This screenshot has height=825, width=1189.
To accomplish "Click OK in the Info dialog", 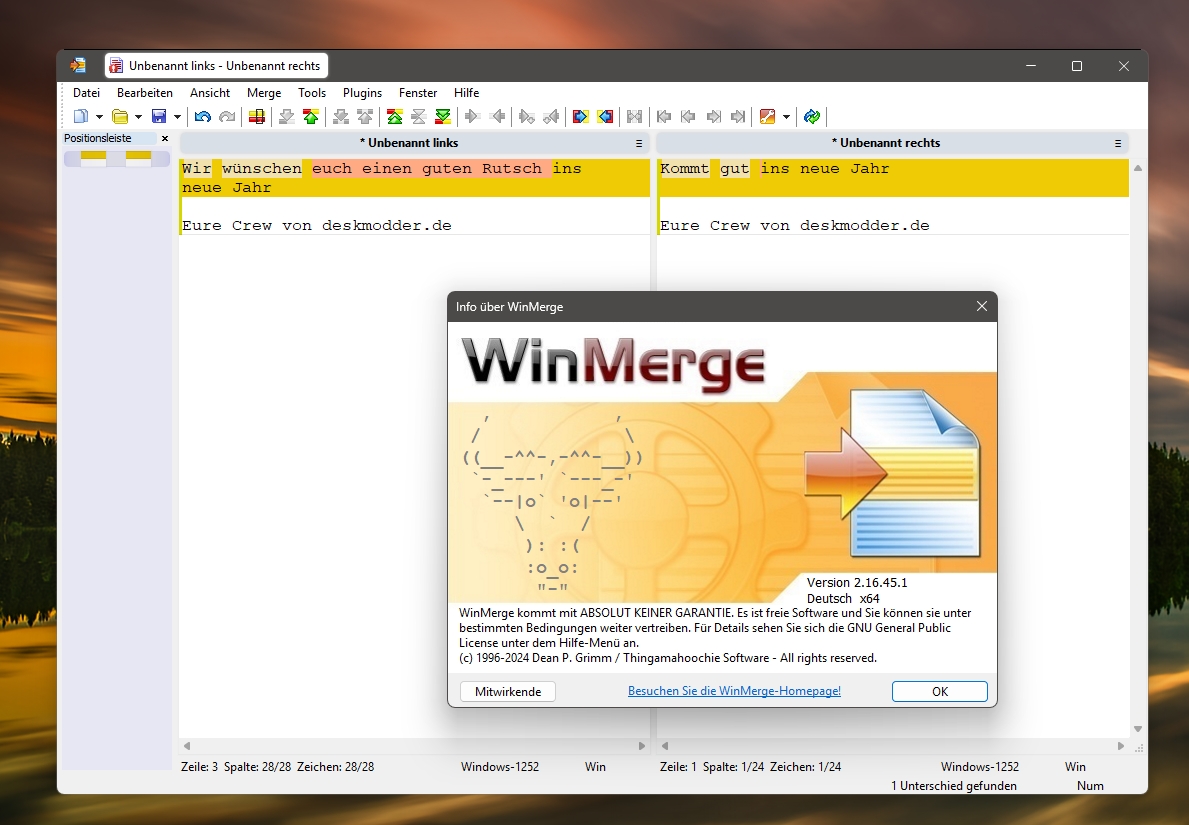I will (940, 692).
